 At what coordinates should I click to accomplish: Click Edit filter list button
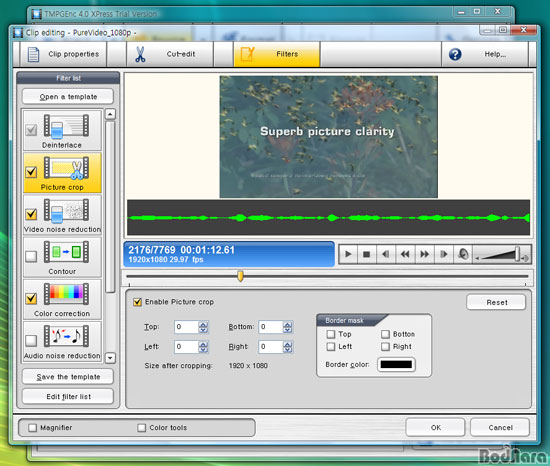tap(68, 396)
